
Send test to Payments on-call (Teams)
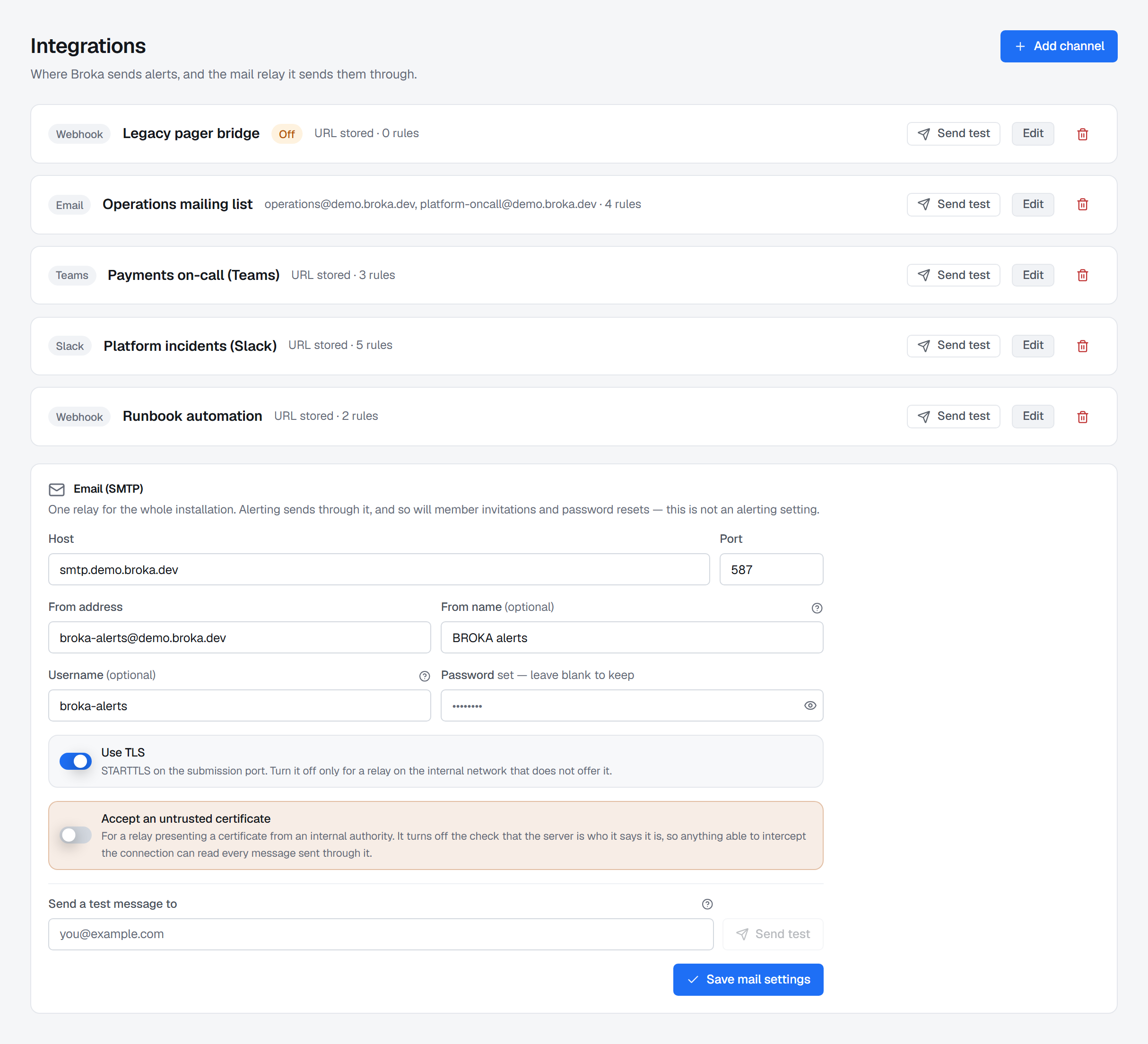pyautogui.click(x=953, y=275)
